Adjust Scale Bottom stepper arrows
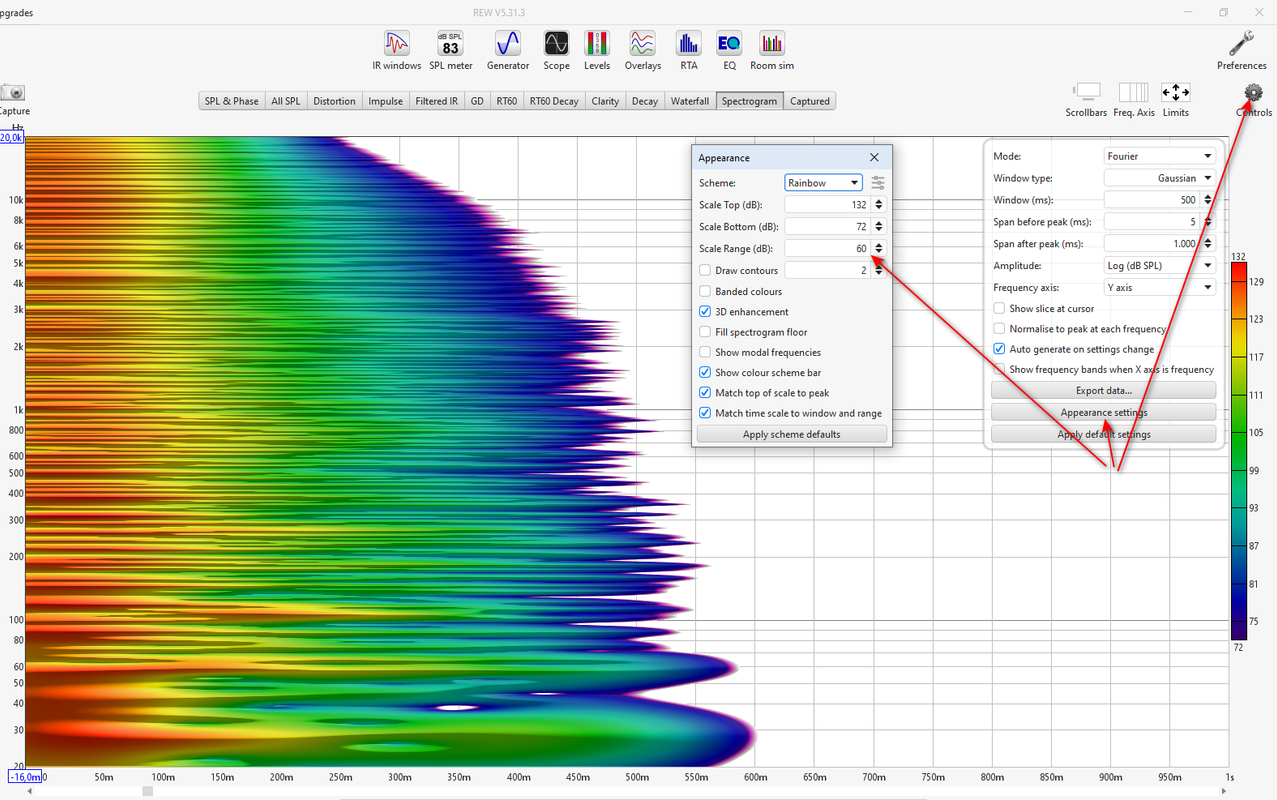 tap(878, 227)
